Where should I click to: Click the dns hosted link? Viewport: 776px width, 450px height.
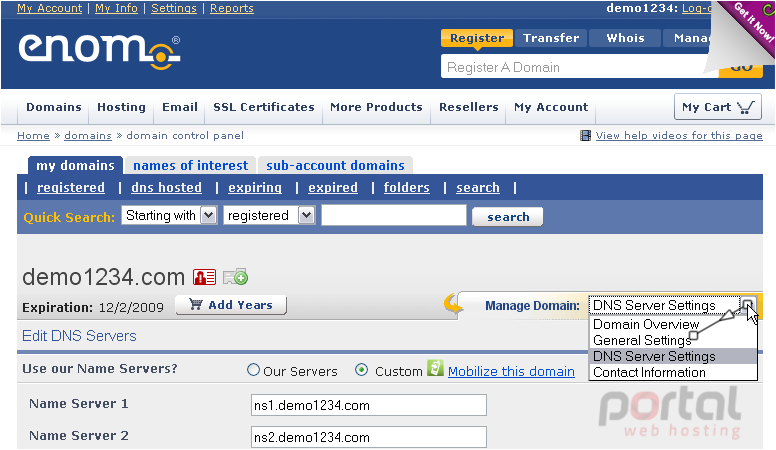coord(166,188)
